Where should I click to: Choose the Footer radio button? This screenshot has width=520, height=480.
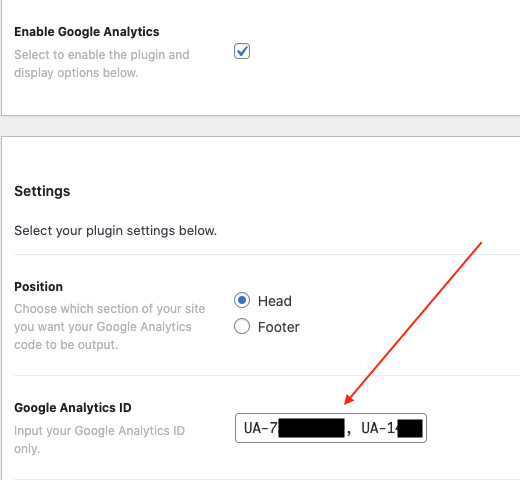(x=242, y=326)
